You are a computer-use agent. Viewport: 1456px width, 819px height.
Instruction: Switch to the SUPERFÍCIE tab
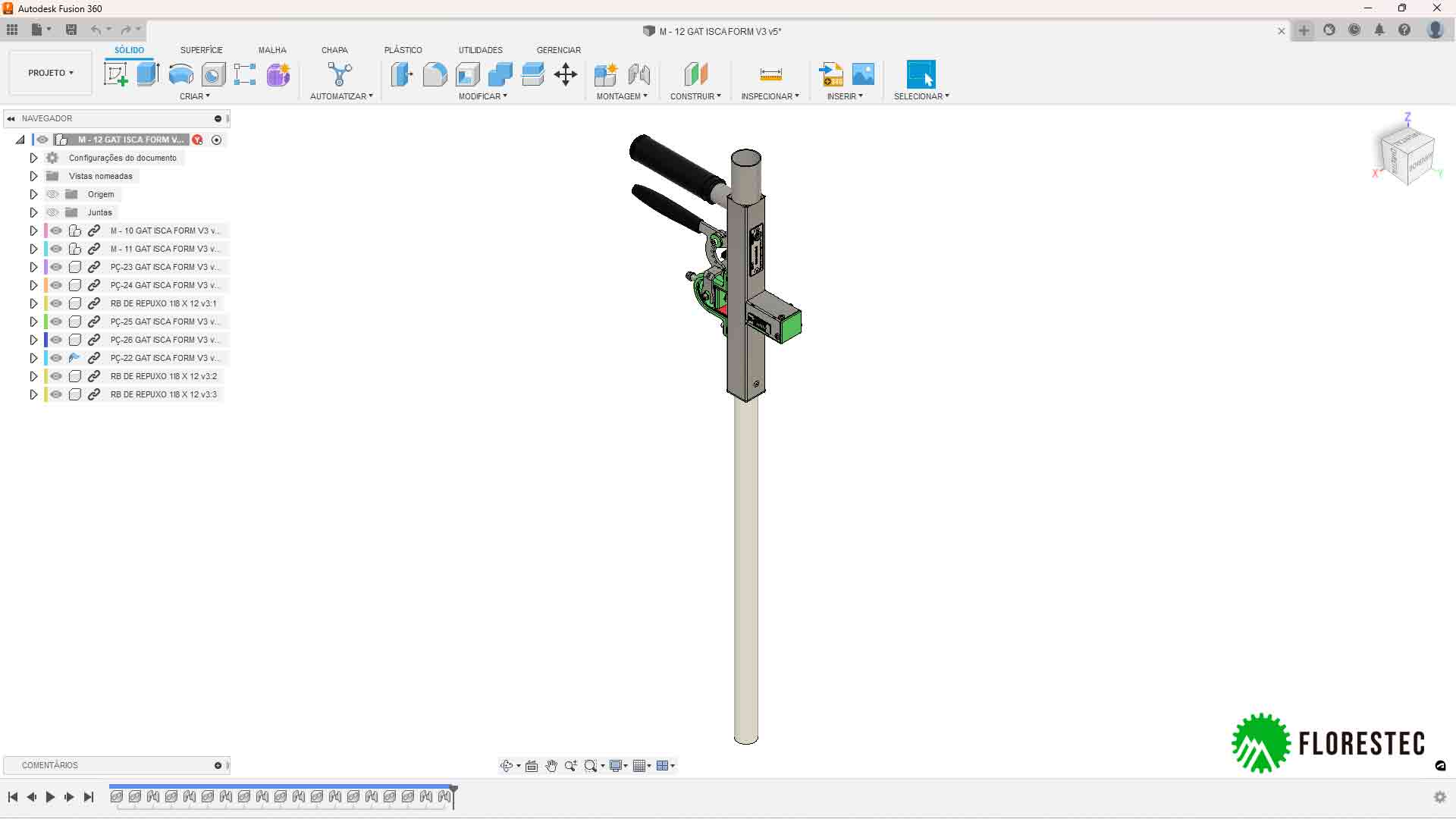point(201,50)
